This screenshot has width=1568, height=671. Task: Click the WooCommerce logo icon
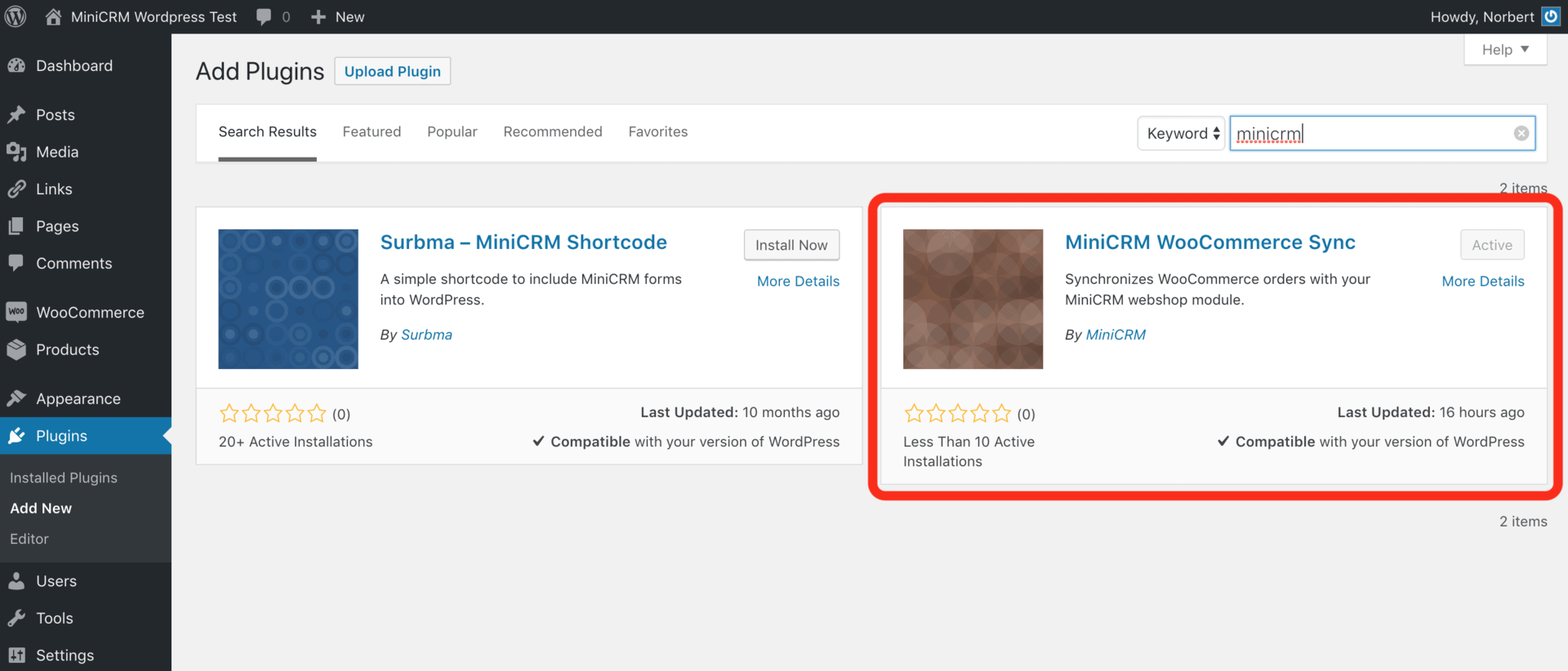(16, 312)
